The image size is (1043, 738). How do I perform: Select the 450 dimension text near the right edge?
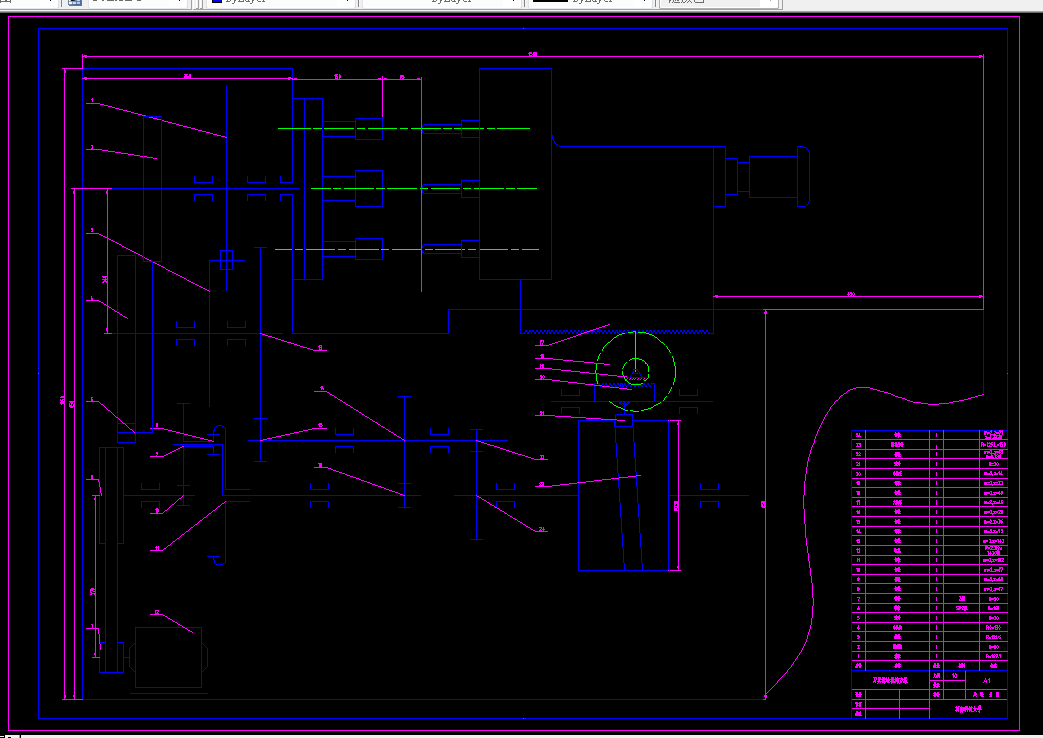851,294
